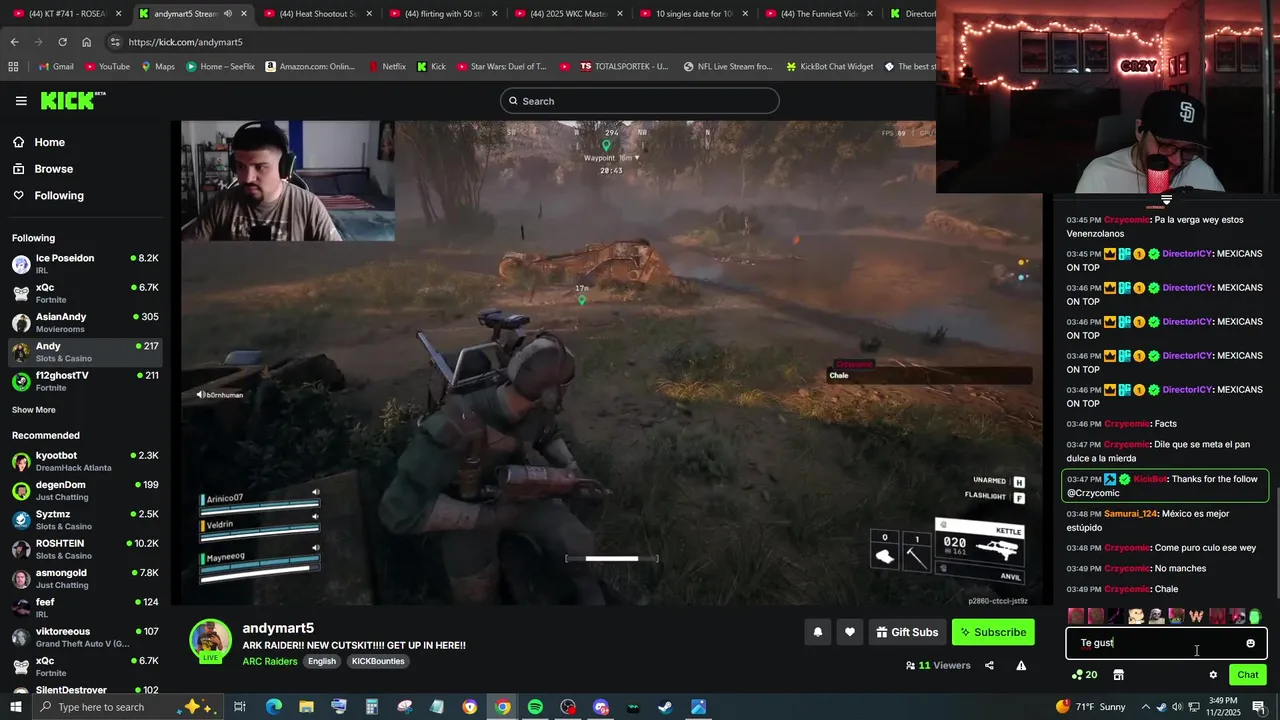Open channel points balance showing 20
The height and width of the screenshot is (720, 1280).
[x=1084, y=675]
